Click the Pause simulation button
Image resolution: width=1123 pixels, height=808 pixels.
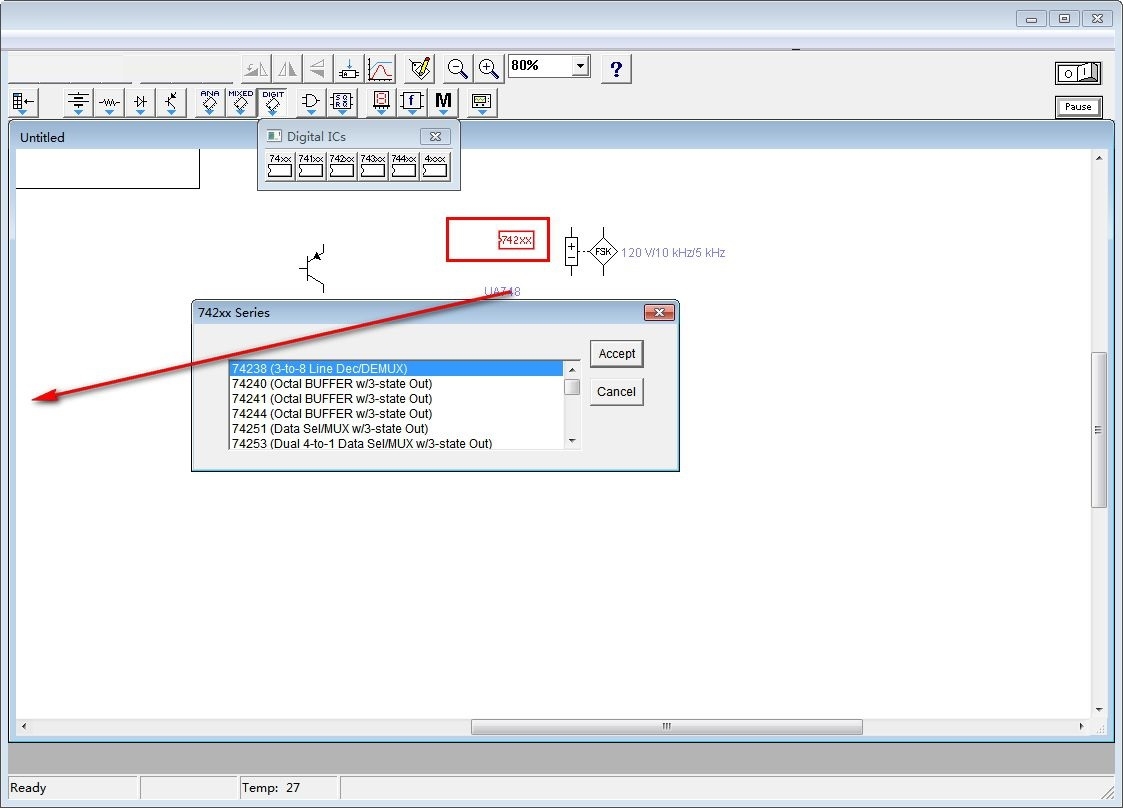[1078, 107]
